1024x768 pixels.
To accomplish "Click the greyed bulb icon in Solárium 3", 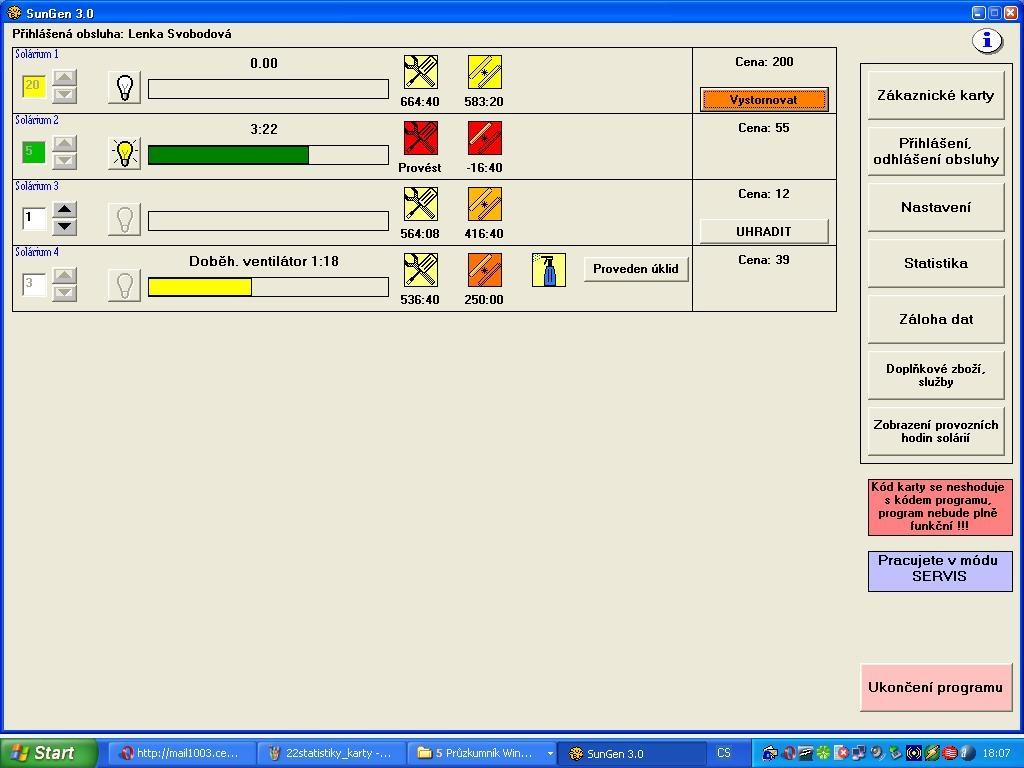I will pyautogui.click(x=124, y=219).
